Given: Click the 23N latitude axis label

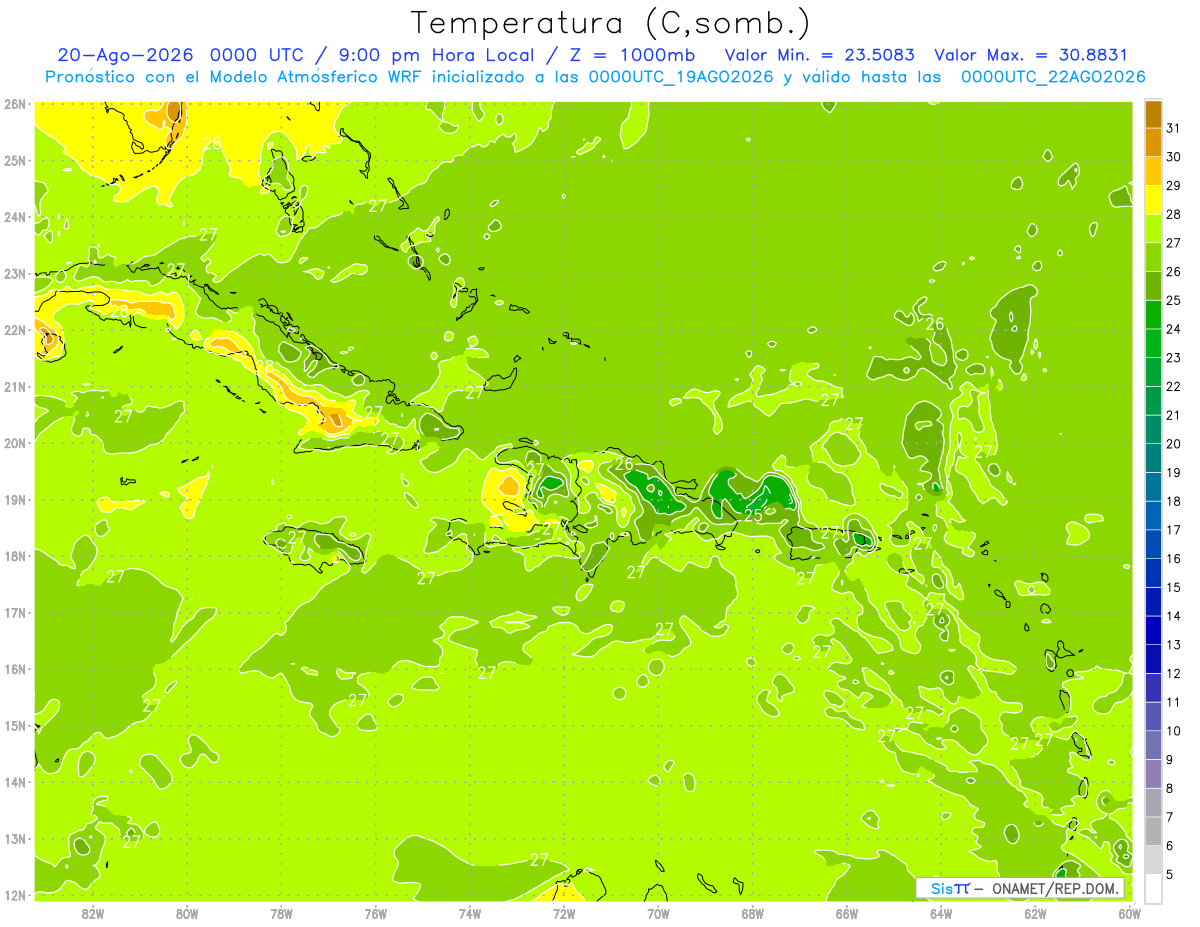Looking at the screenshot, I should [15, 274].
